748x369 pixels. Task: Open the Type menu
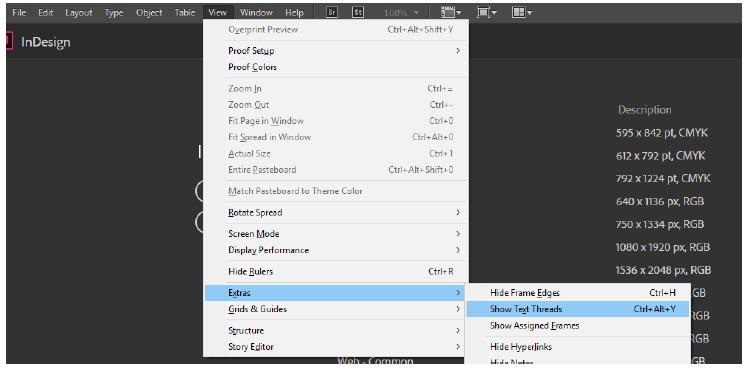coord(114,12)
